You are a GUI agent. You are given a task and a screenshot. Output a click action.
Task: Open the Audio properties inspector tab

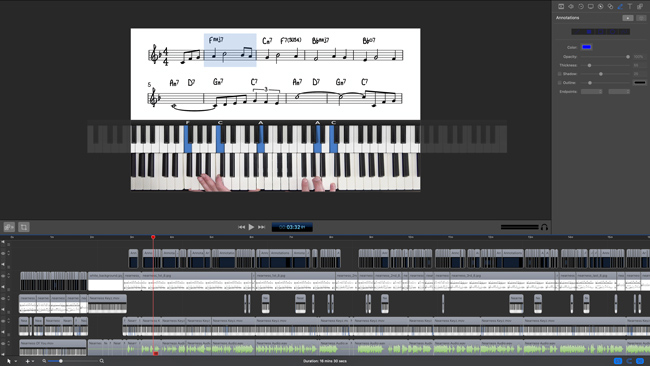click(571, 6)
